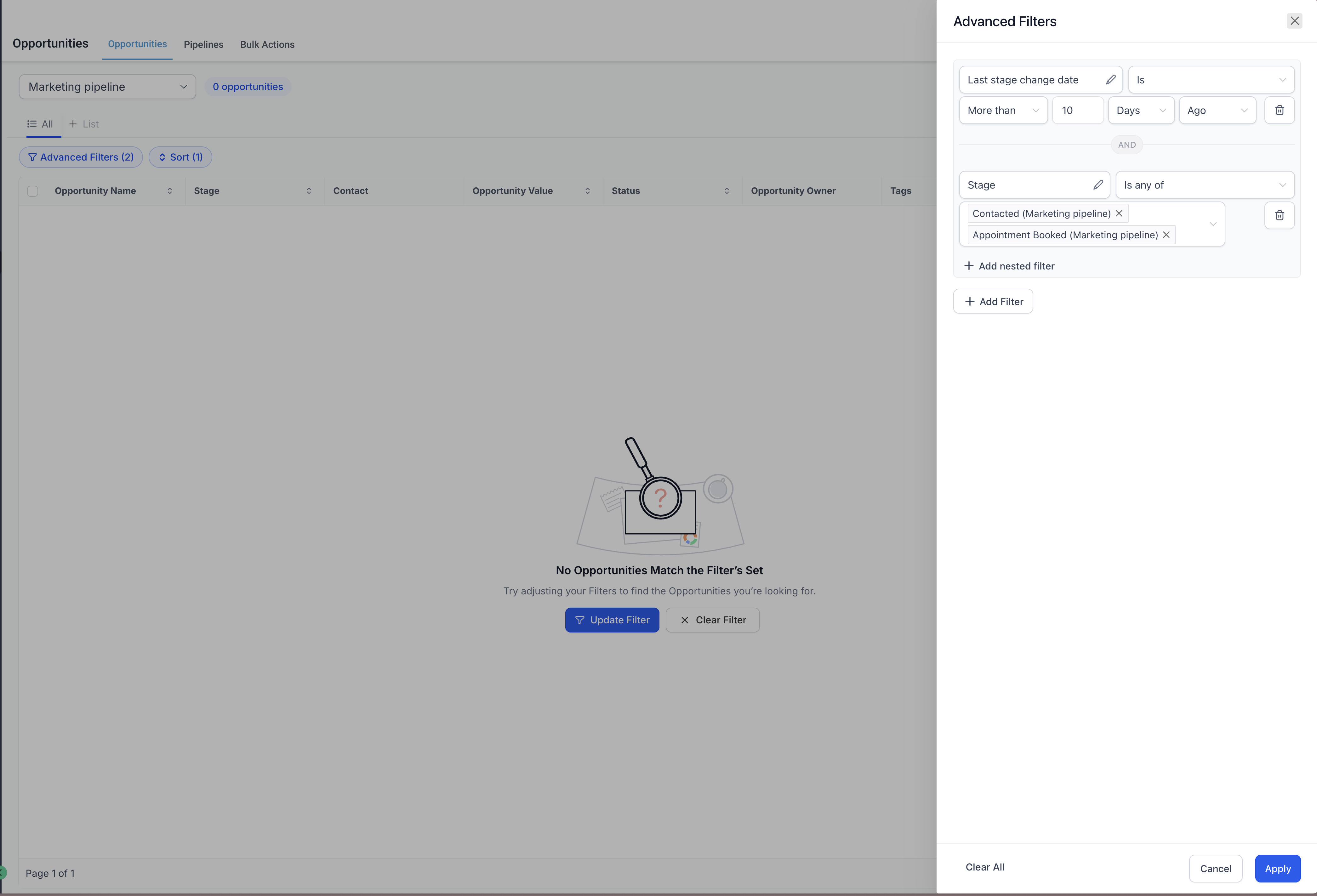The height and width of the screenshot is (896, 1317).
Task: Click the pencil edit icon in Stage field
Action: coord(1098,185)
